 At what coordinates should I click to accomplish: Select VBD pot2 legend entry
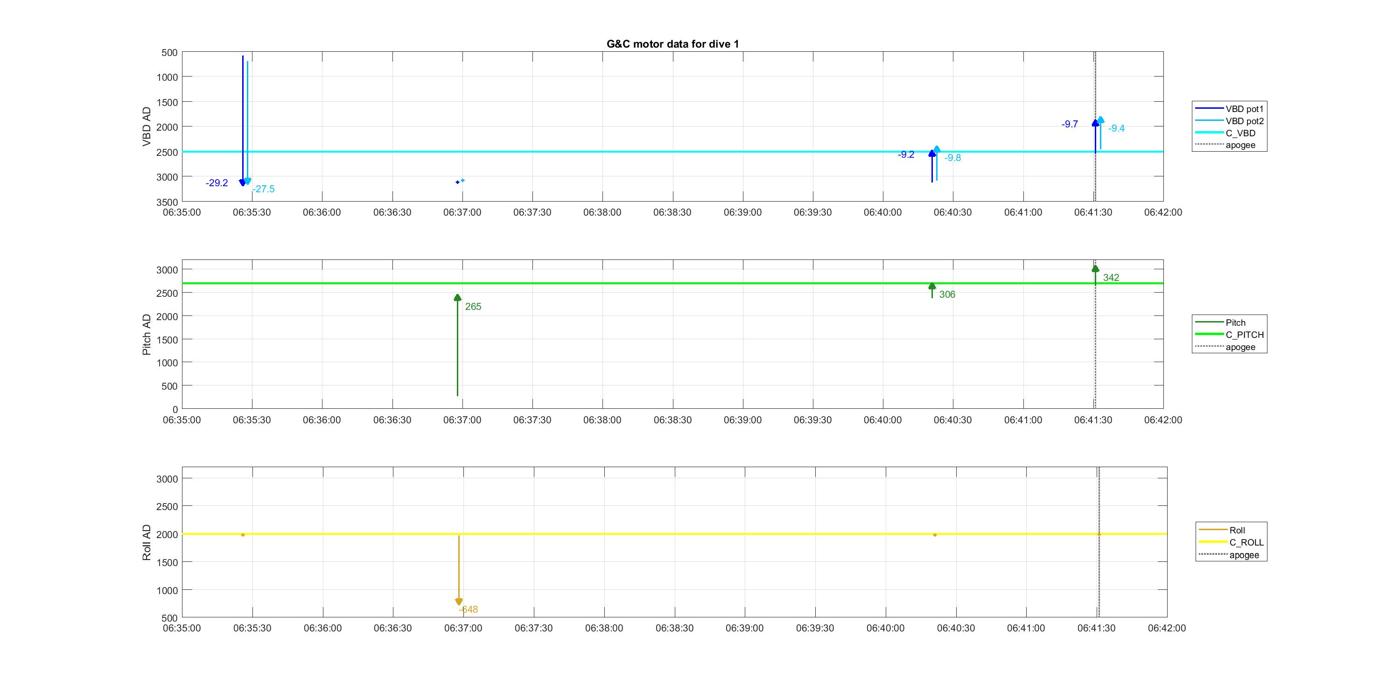pyautogui.click(x=1230, y=121)
